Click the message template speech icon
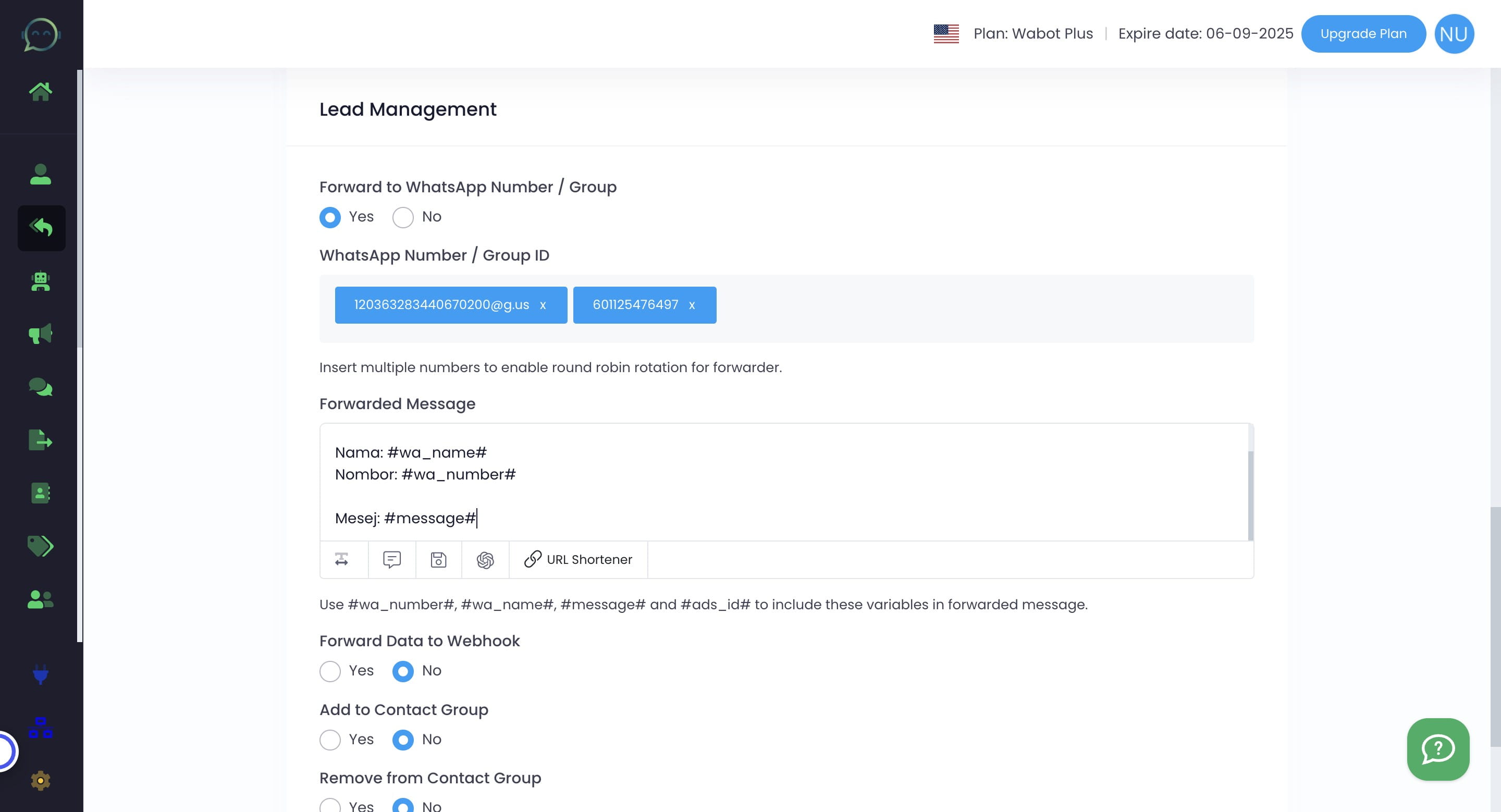This screenshot has width=1501, height=812. 391,560
